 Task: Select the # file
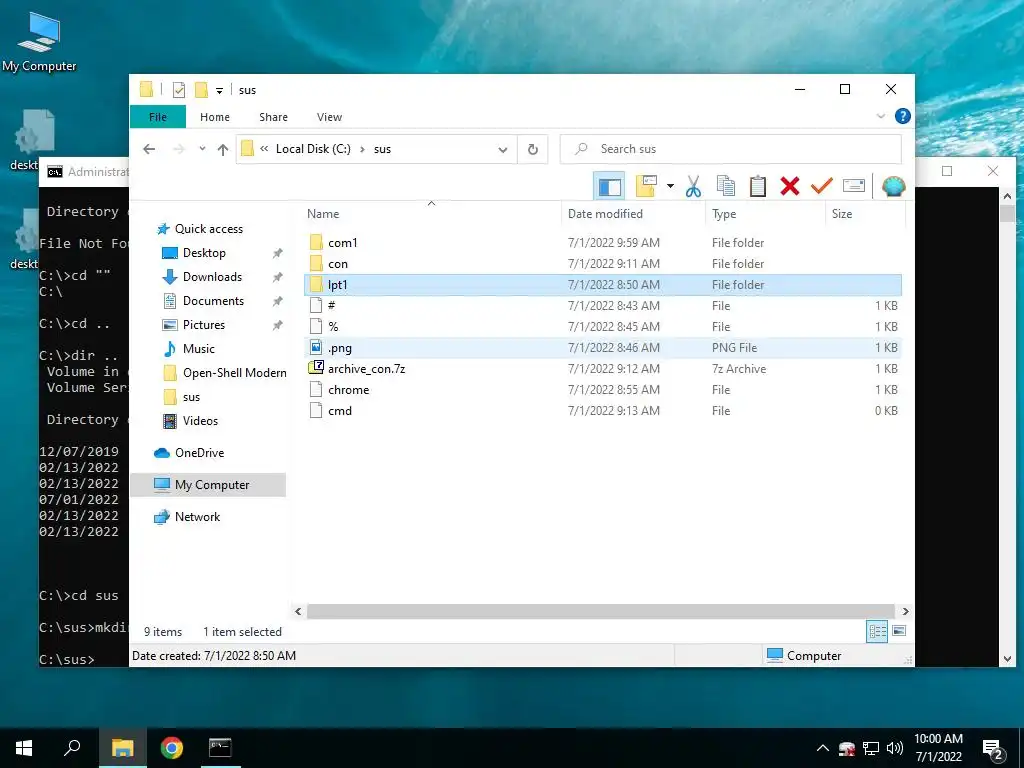point(603,306)
